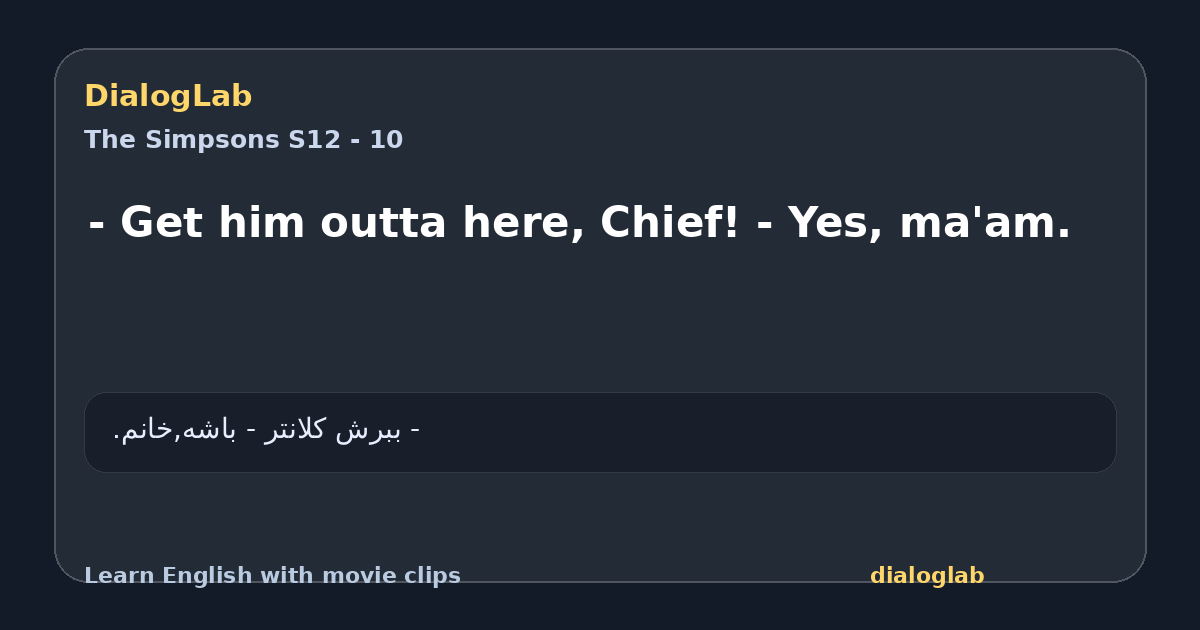Click the Persian translation box
Viewport: 1200px width, 630px height.
(600, 432)
